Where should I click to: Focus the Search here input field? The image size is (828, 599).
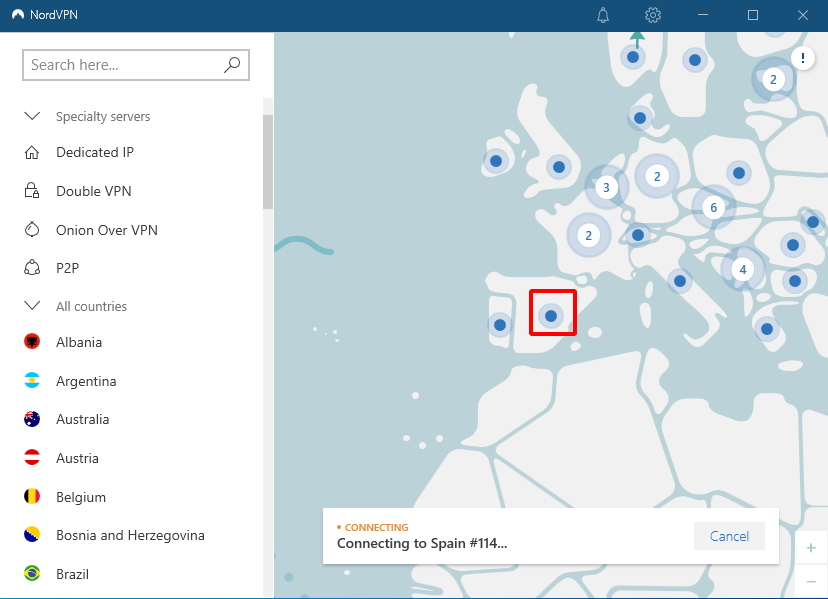pos(136,65)
